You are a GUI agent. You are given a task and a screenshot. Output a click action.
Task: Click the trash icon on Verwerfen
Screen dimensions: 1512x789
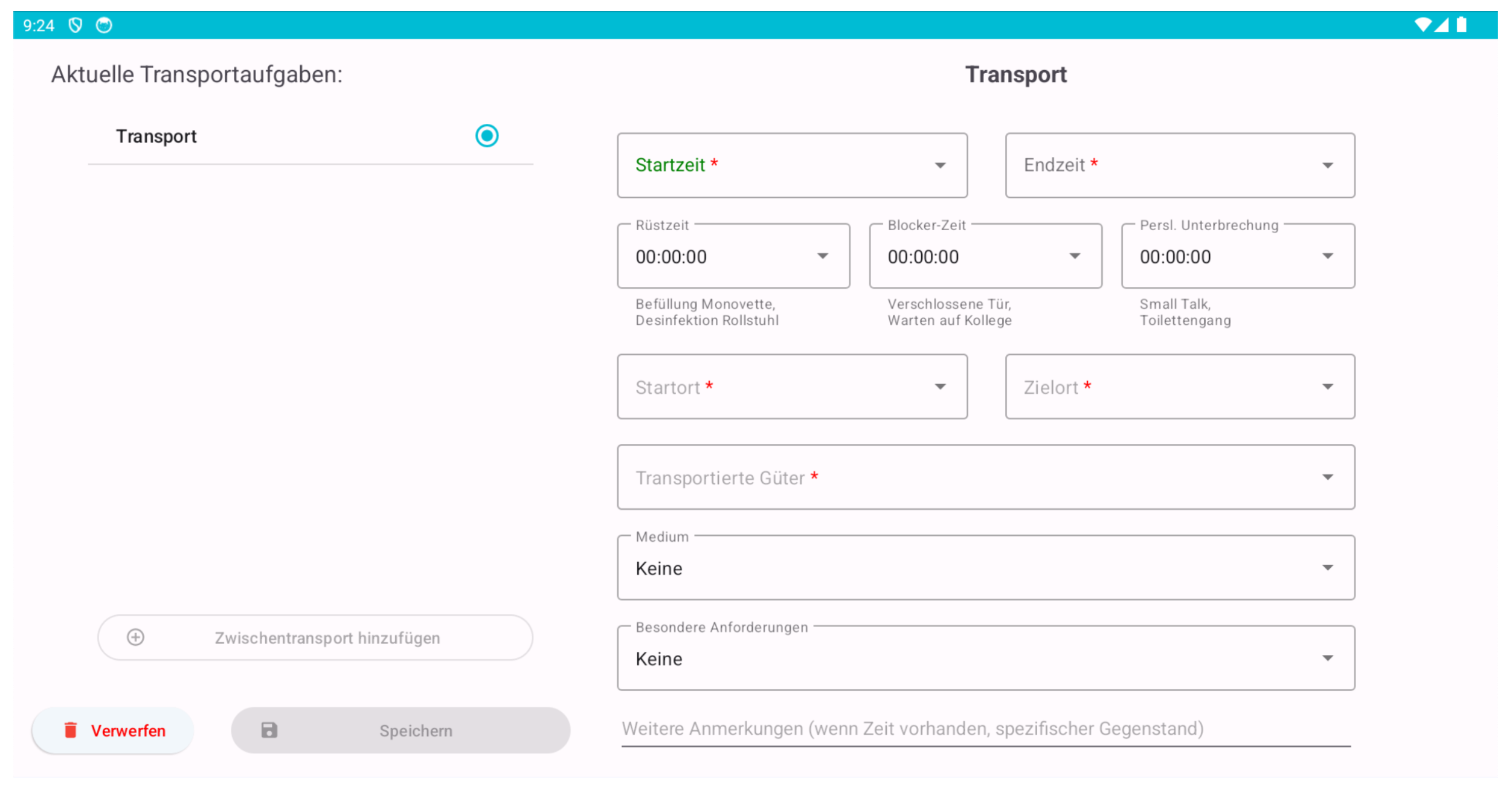(x=71, y=730)
